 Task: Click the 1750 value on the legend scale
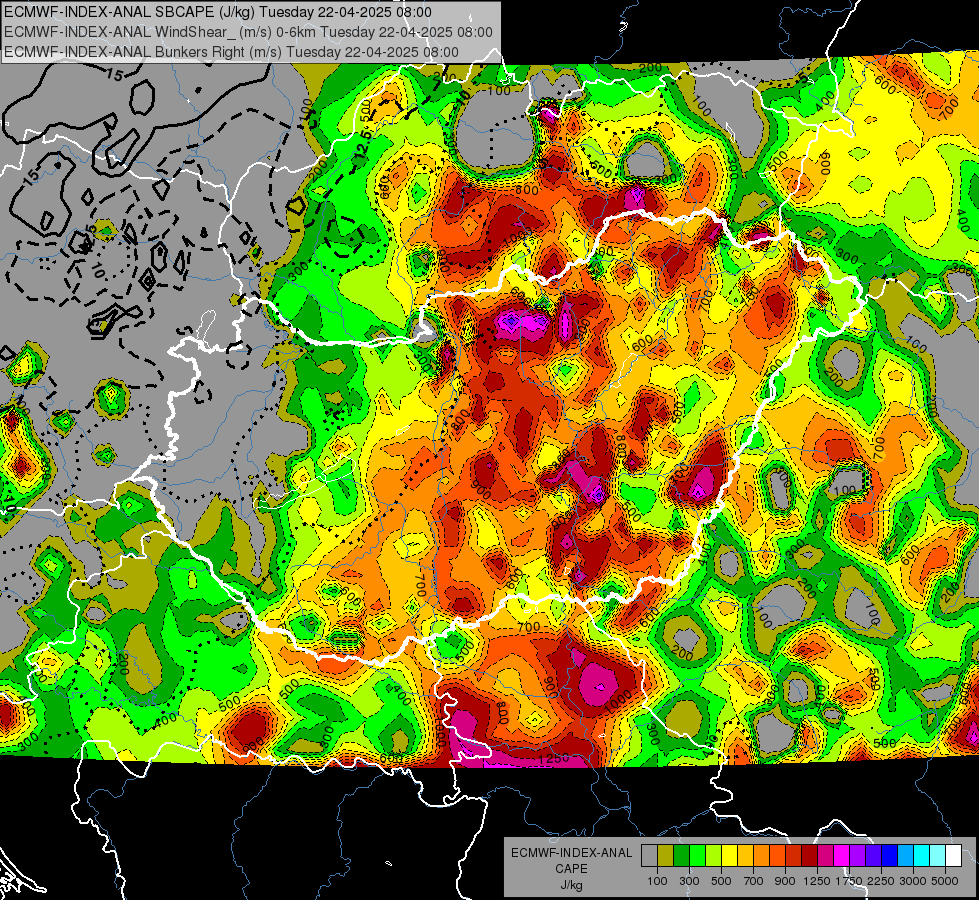tap(849, 881)
